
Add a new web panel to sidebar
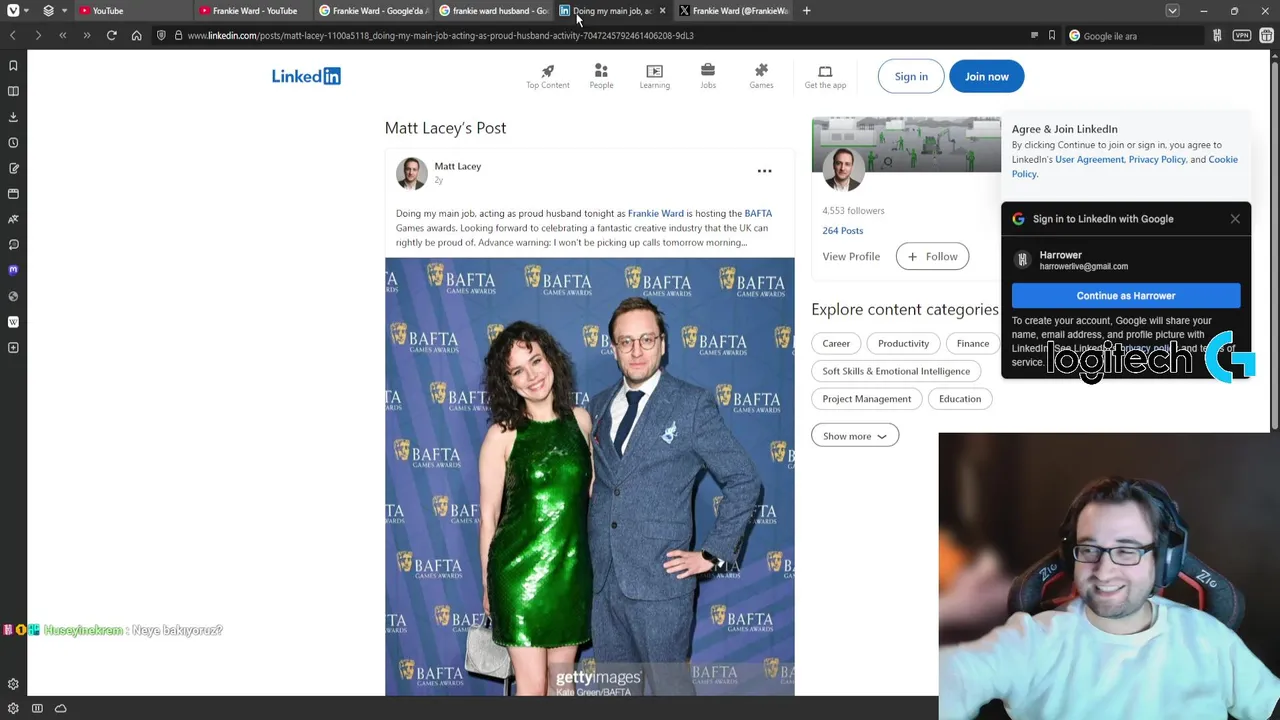pos(13,347)
